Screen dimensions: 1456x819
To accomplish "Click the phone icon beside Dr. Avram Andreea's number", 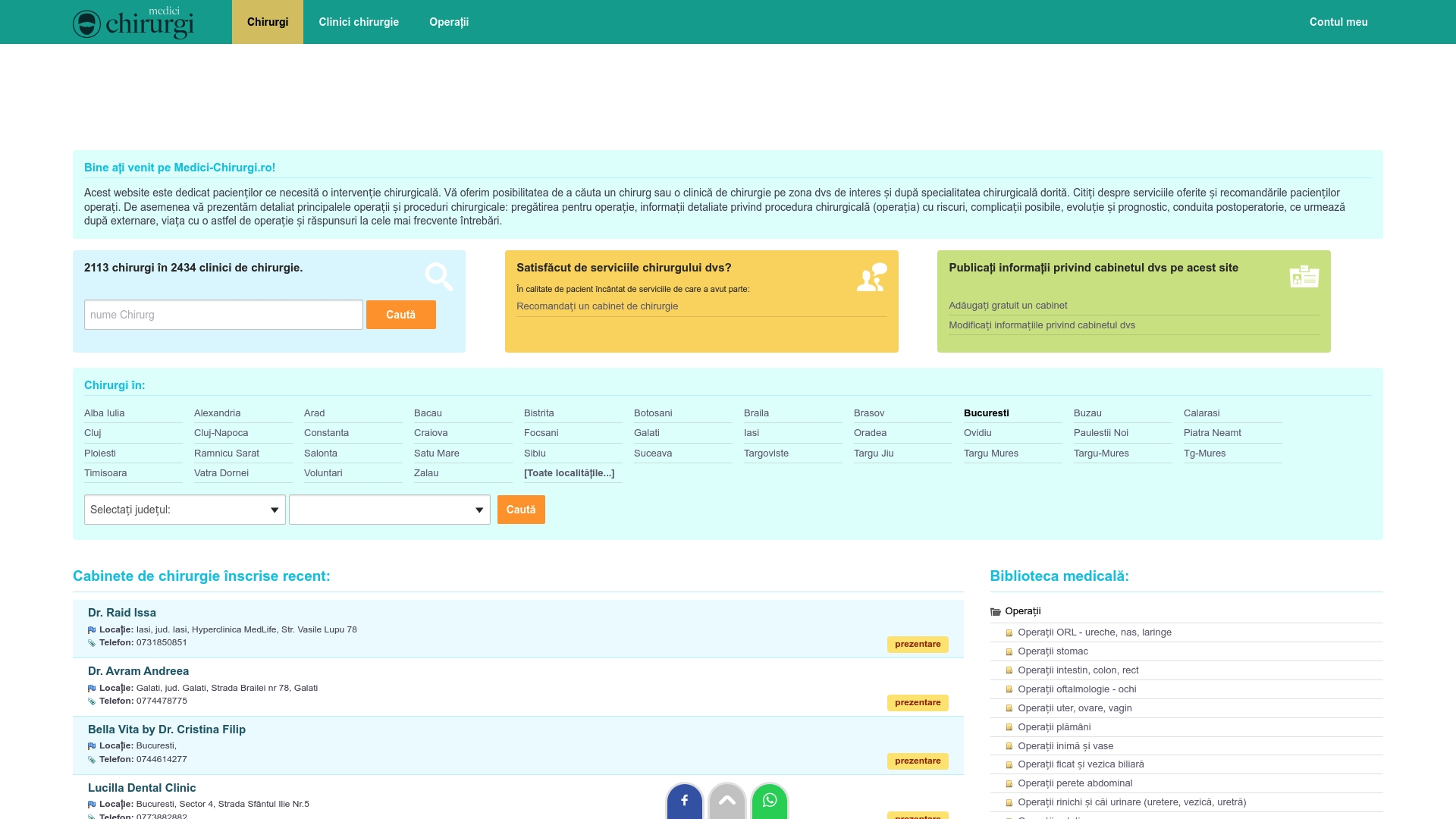I will pos(92,701).
